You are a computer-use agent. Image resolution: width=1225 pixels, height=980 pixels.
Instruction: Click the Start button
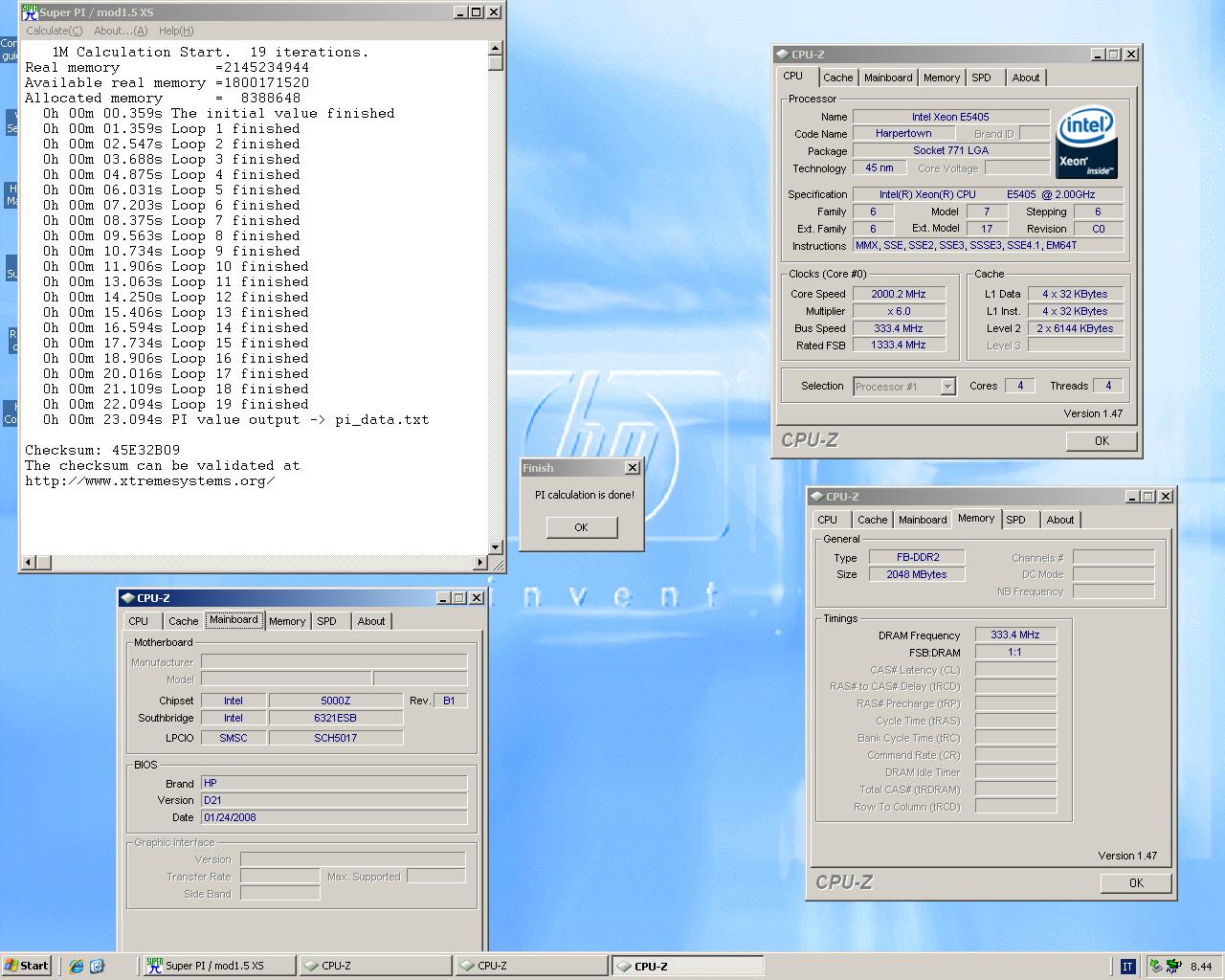[x=26, y=966]
